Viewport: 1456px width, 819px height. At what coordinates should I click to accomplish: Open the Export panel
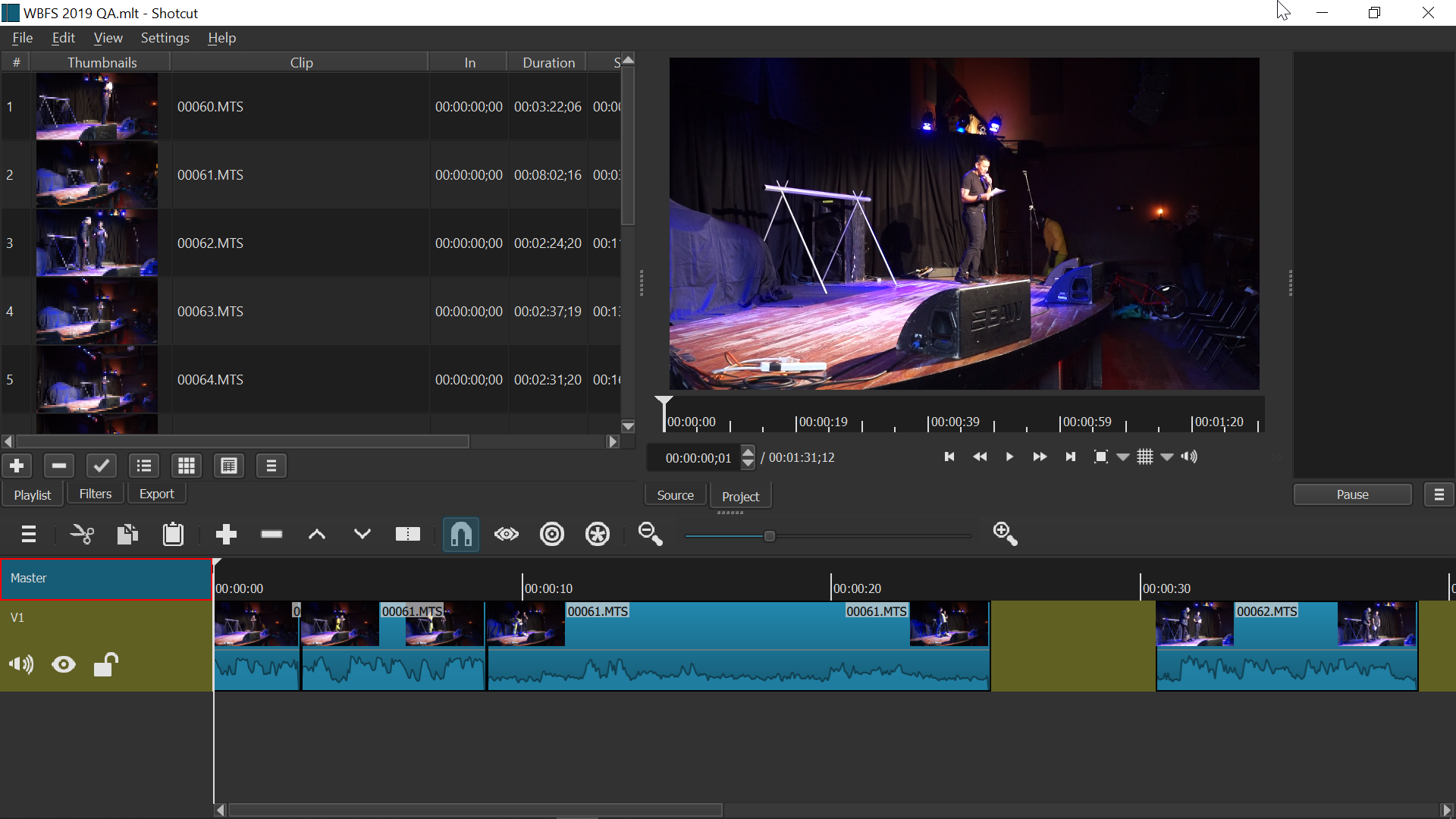click(155, 493)
